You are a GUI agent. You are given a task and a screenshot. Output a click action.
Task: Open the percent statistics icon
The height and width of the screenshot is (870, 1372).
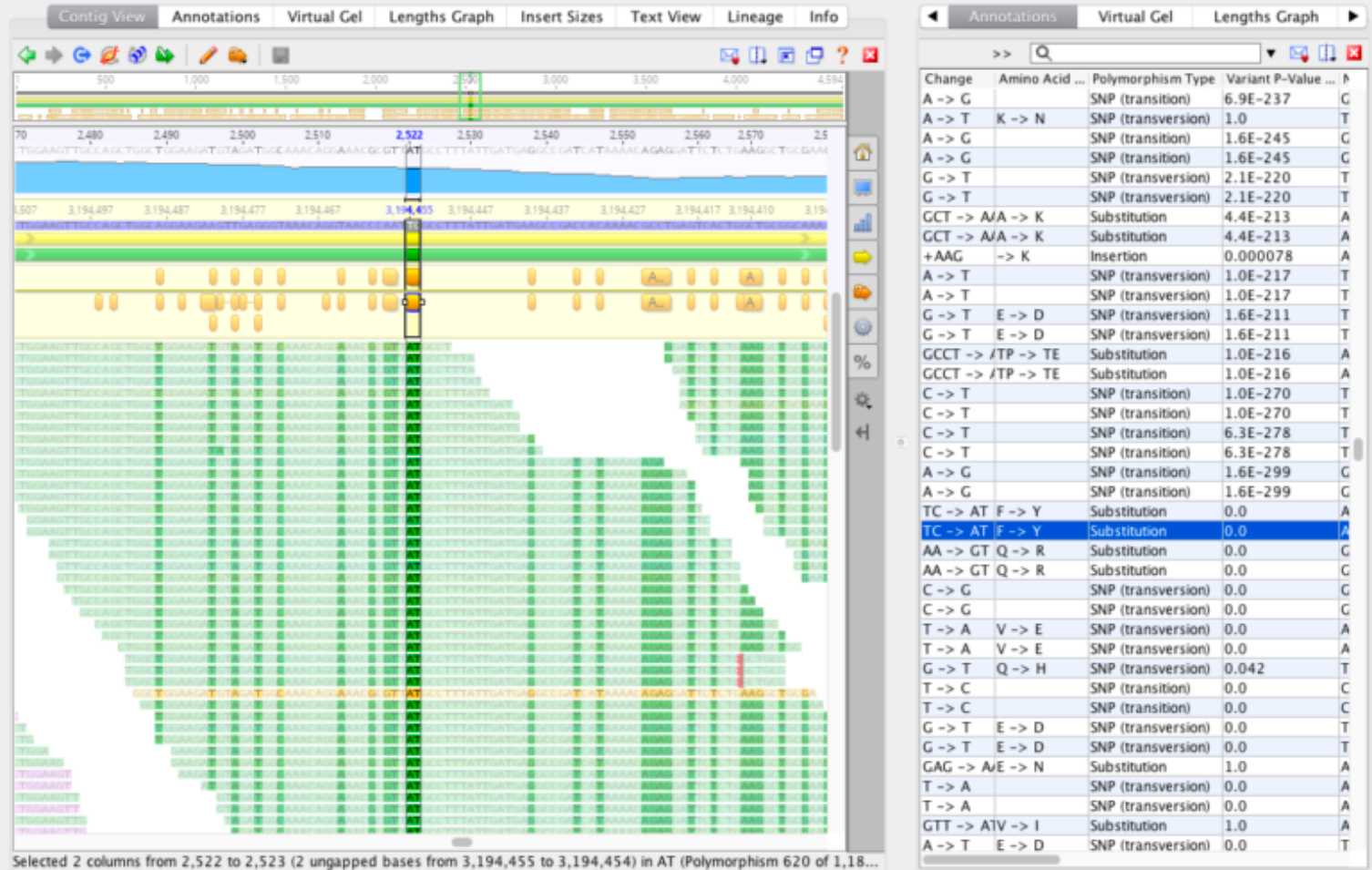click(x=863, y=363)
